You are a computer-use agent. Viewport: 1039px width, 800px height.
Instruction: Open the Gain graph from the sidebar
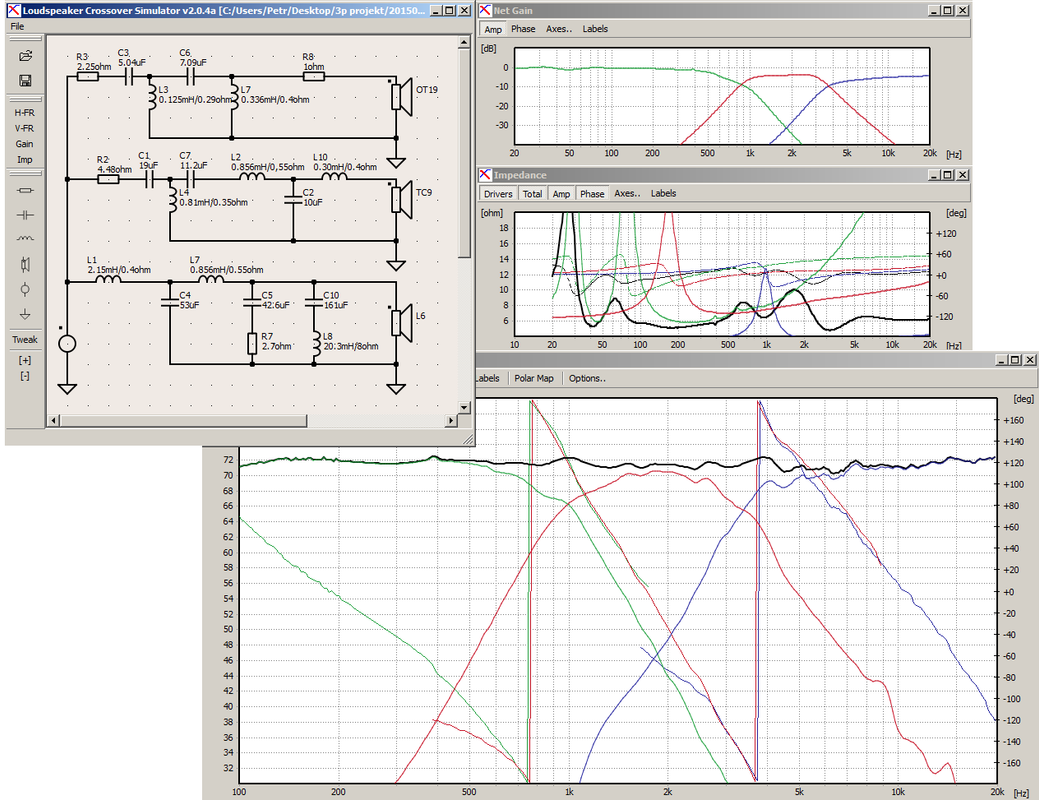point(25,144)
